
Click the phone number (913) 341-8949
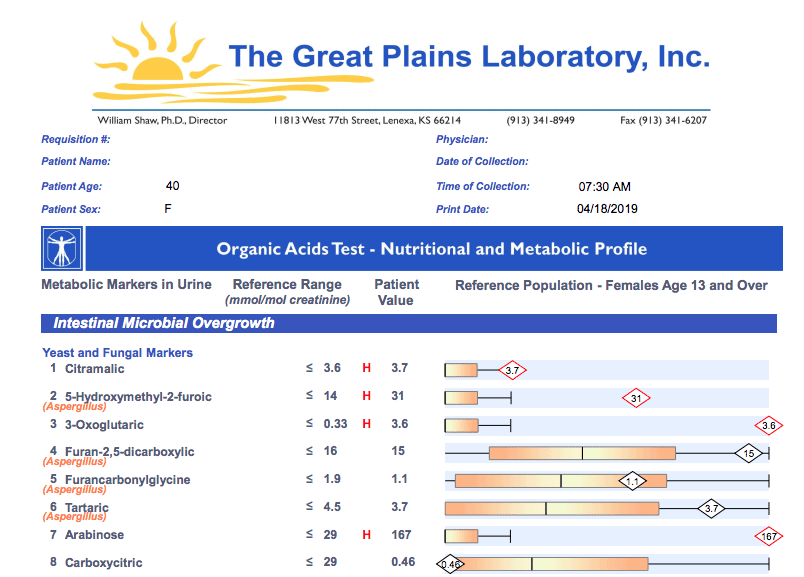[x=540, y=121]
